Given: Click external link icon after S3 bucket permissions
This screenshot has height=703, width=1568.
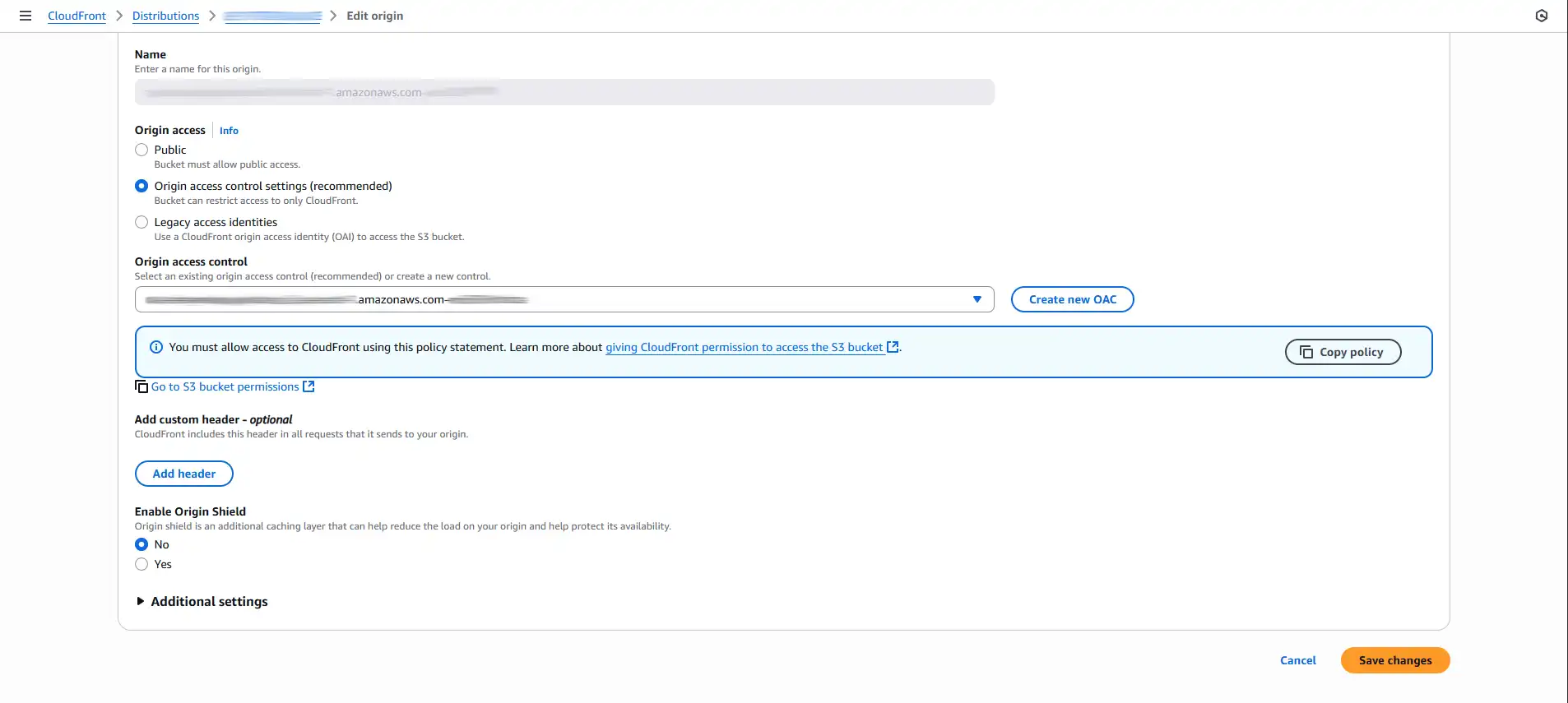Looking at the screenshot, I should 308,386.
